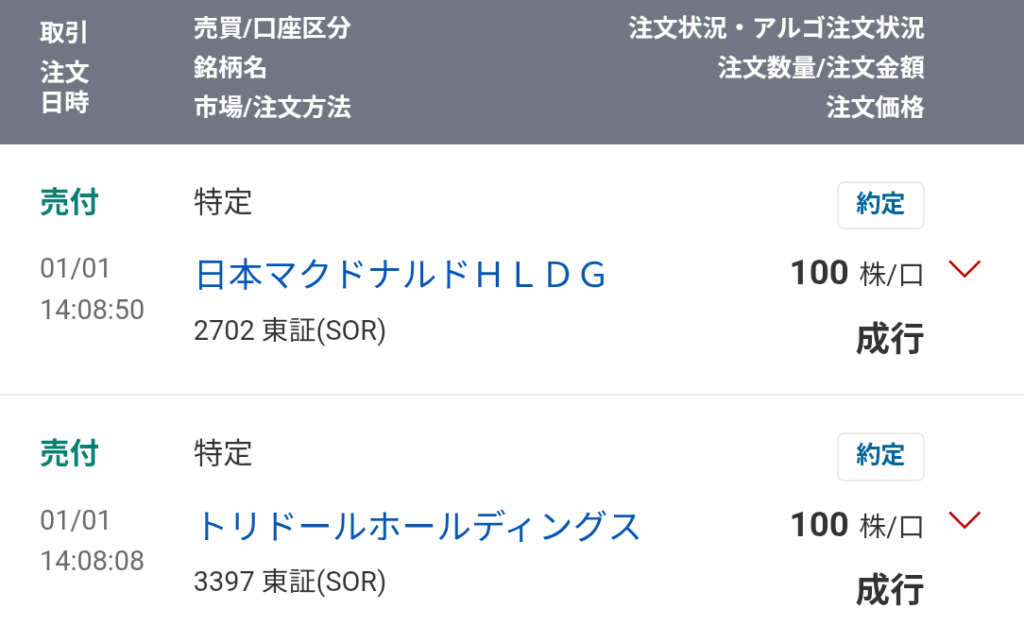This screenshot has height=642, width=1024.
Task: Click the 注文状況・アルゴ注文状況 header
Action: point(776,28)
